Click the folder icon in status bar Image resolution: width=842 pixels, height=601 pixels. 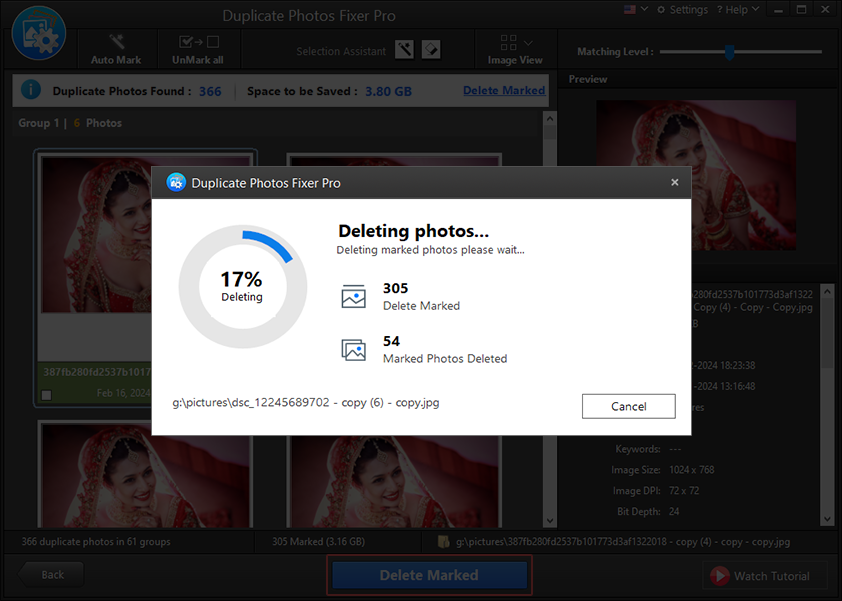(x=444, y=541)
